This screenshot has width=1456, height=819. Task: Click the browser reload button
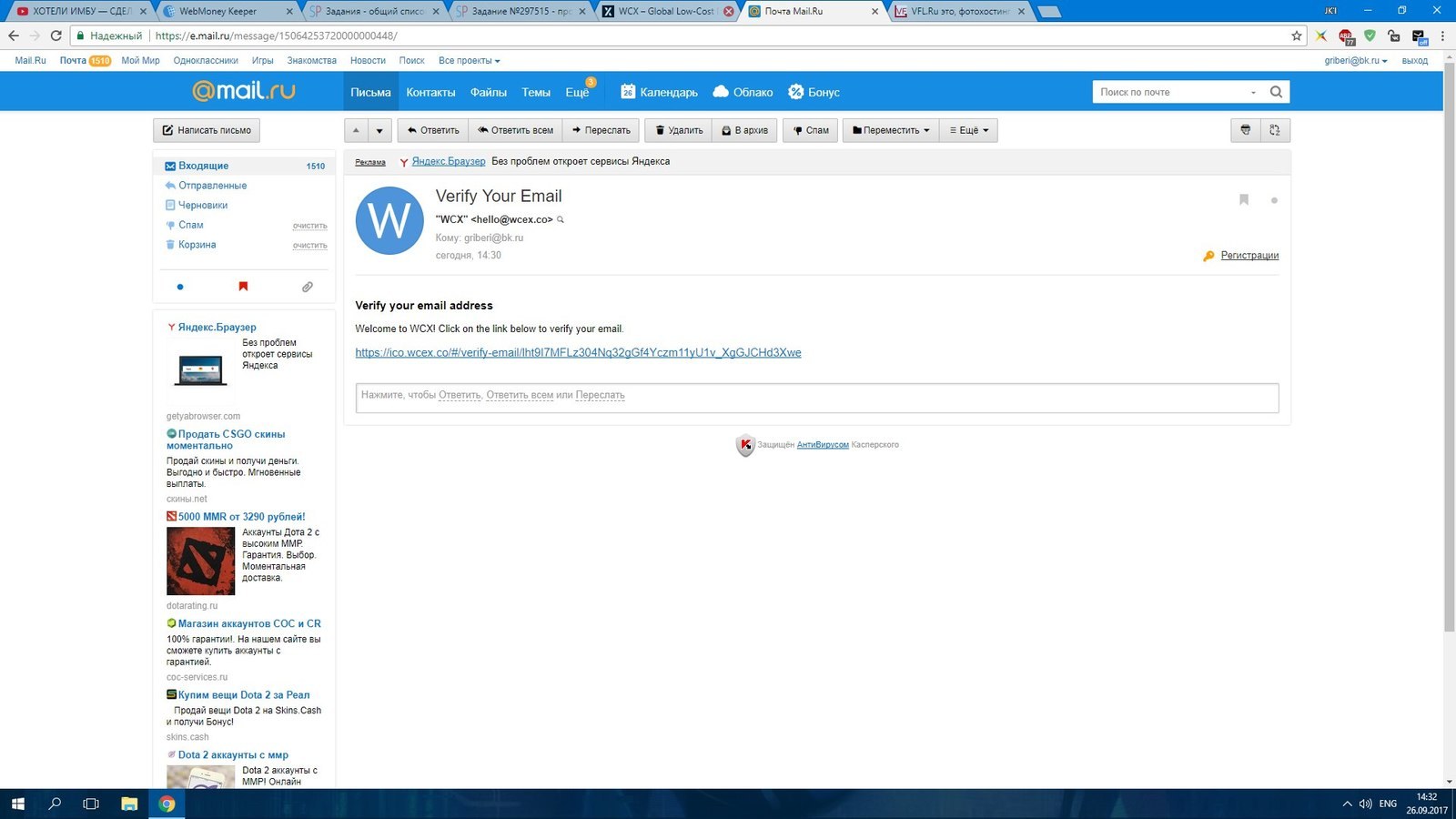coord(56,35)
